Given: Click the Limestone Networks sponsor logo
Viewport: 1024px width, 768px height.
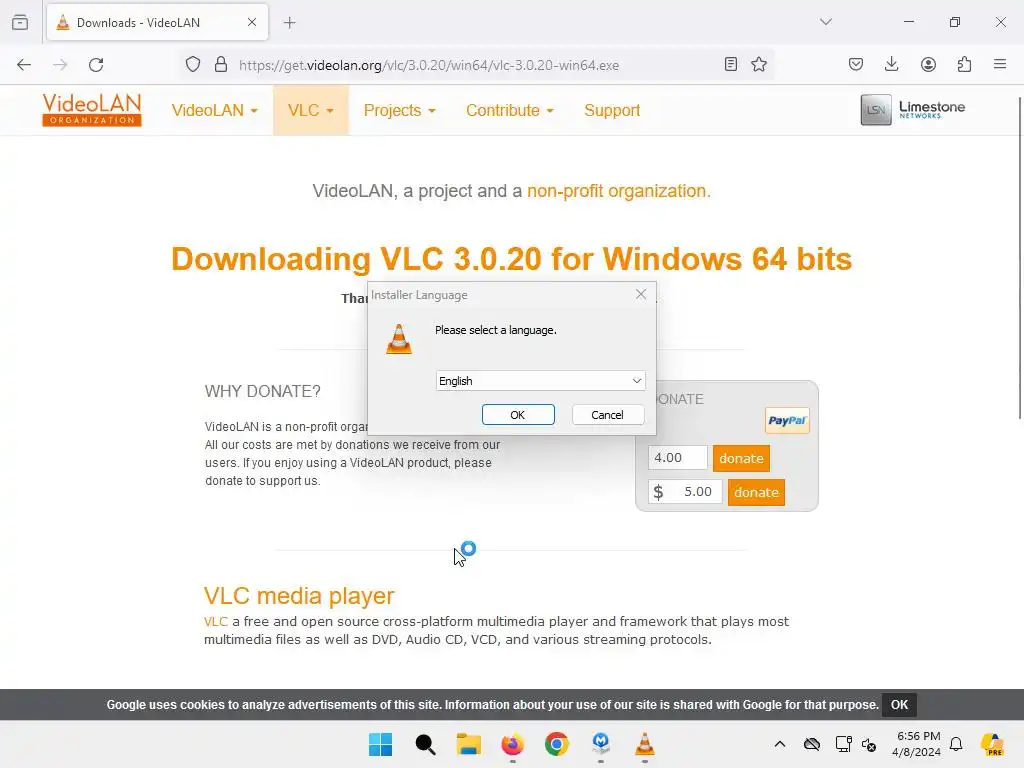Looking at the screenshot, I should (912, 110).
